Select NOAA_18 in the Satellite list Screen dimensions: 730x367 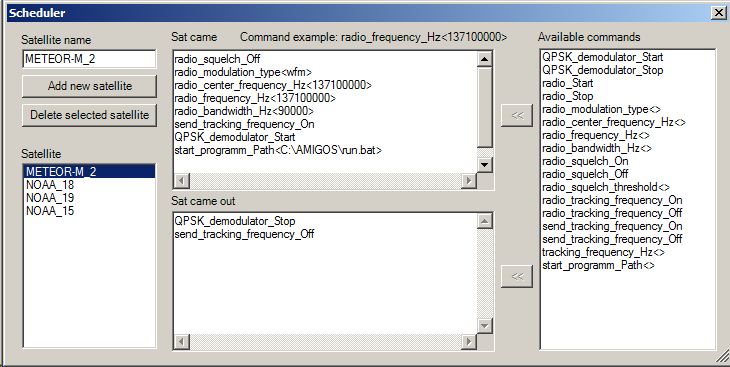[89, 185]
